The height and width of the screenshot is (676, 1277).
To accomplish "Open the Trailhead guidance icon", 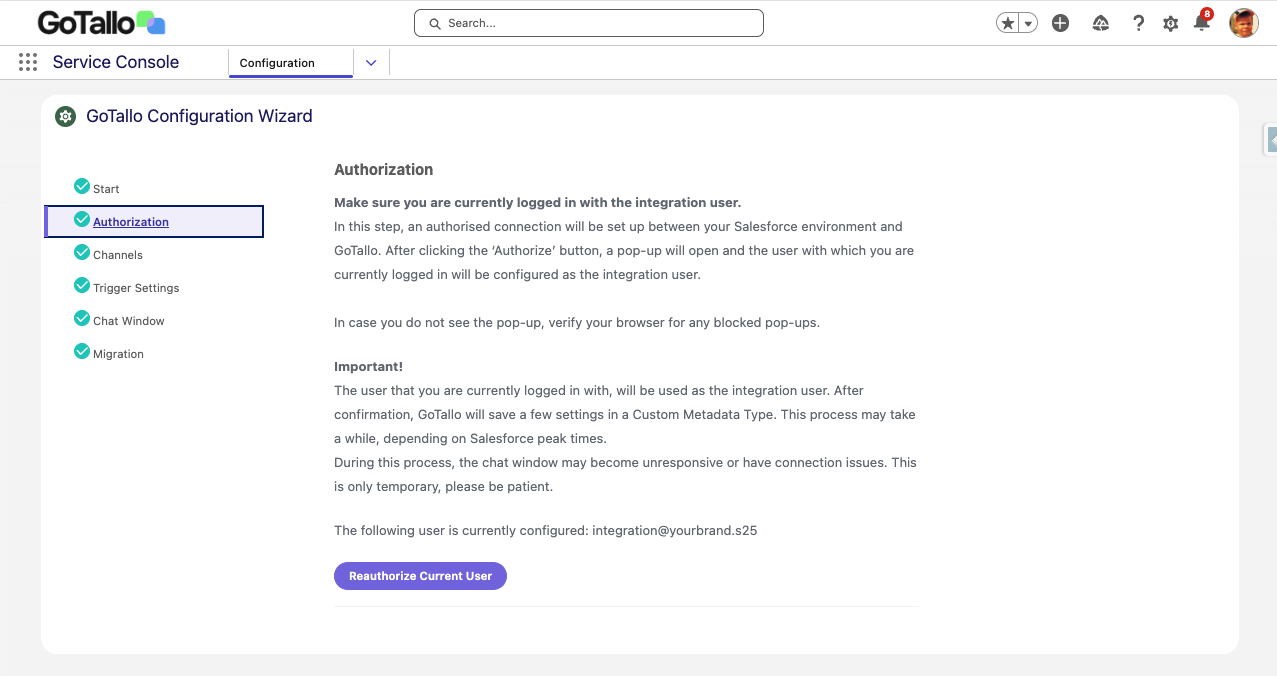I will point(1101,23).
